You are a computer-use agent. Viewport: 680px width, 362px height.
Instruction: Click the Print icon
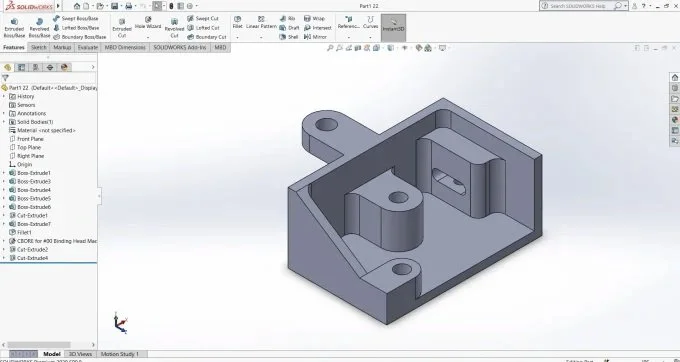[128, 6]
